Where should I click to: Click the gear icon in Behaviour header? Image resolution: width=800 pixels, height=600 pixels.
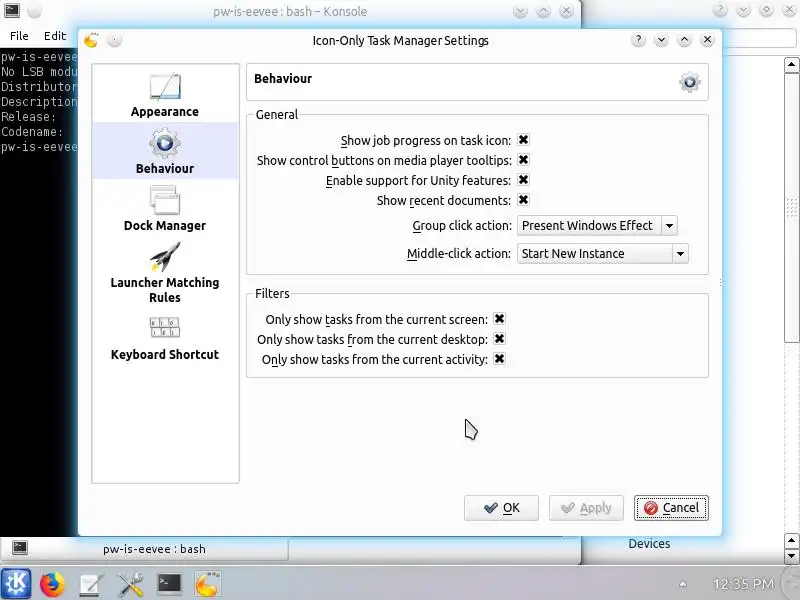689,82
